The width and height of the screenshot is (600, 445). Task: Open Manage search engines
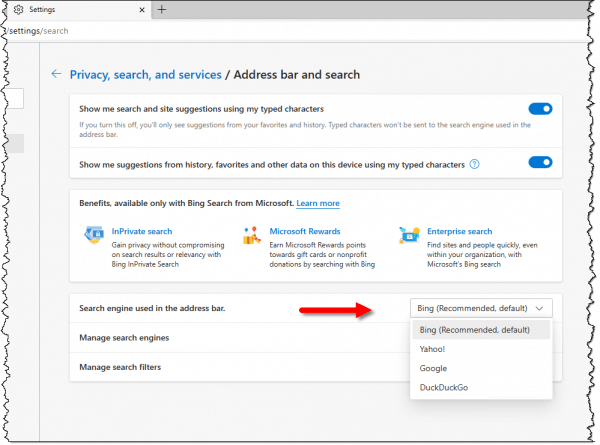pos(240,337)
